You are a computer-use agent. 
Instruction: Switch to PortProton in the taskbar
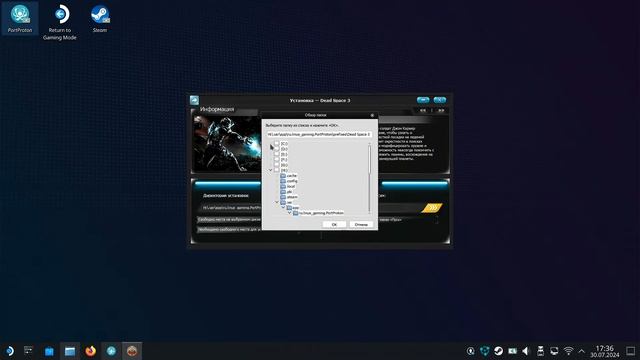point(111,351)
